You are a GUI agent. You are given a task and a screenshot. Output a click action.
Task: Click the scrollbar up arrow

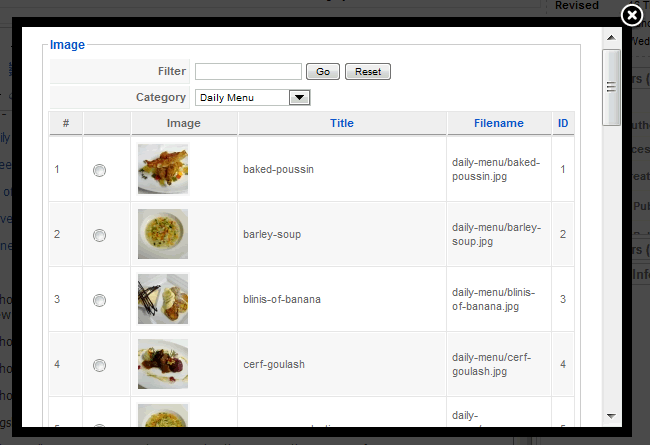click(x=611, y=38)
